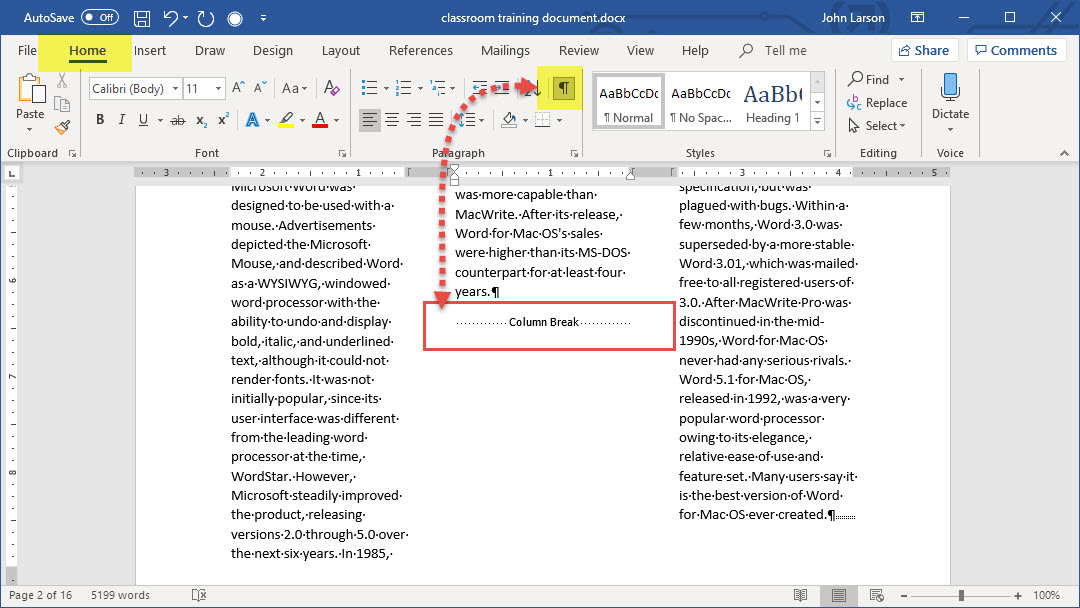Toggle AutoSave switch

(x=99, y=18)
